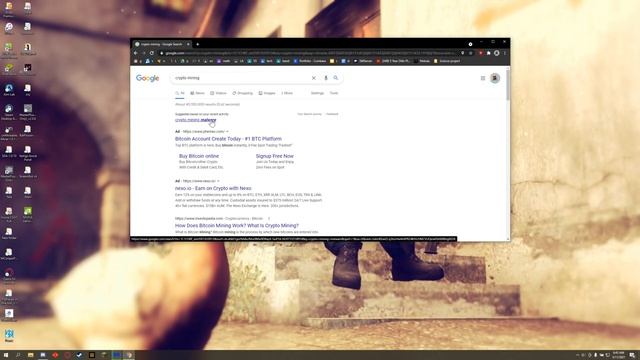Open the Google account avatar
This screenshot has height=360, width=640.
(495, 78)
